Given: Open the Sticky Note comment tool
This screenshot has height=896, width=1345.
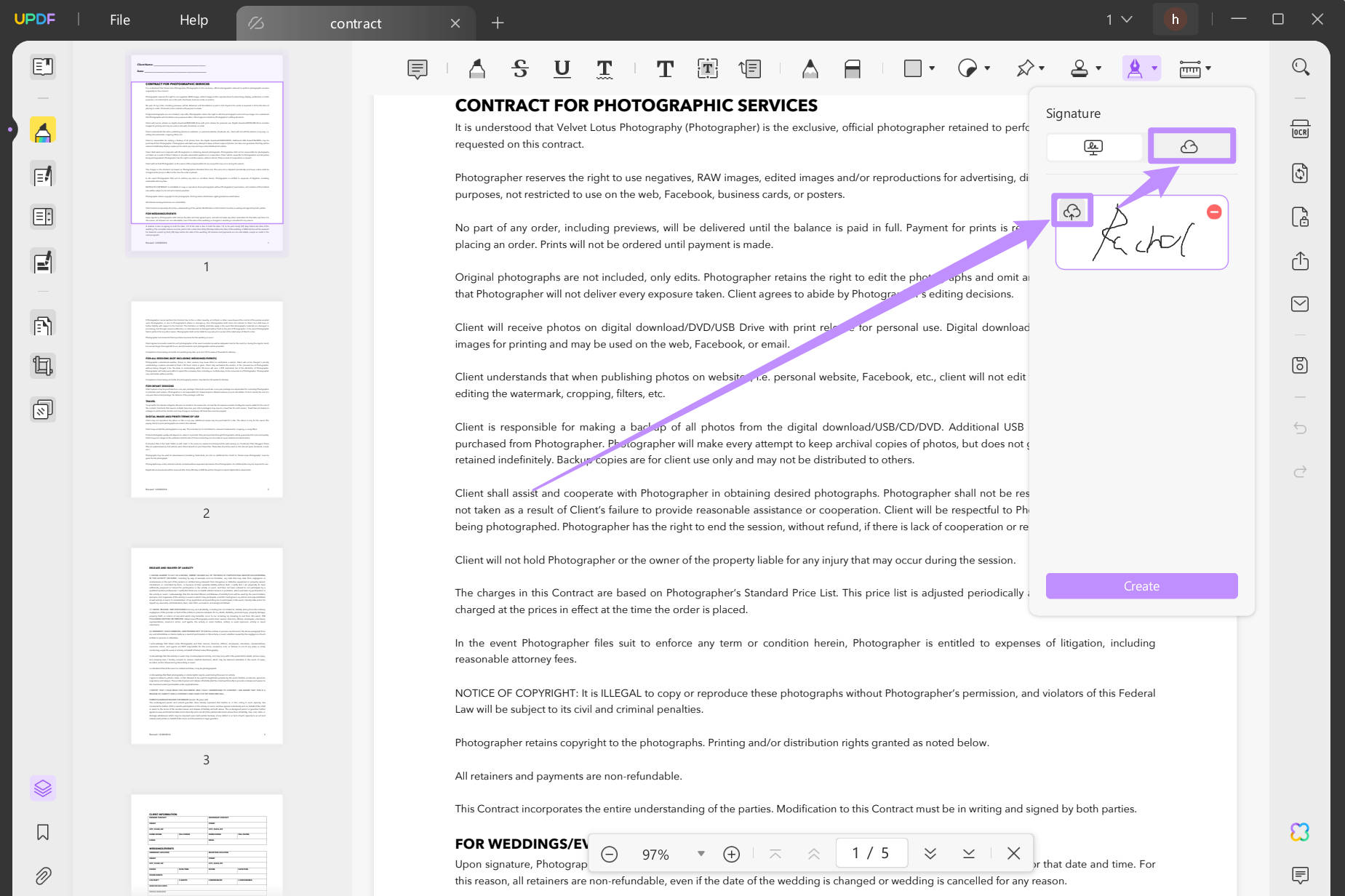Looking at the screenshot, I should coord(417,68).
